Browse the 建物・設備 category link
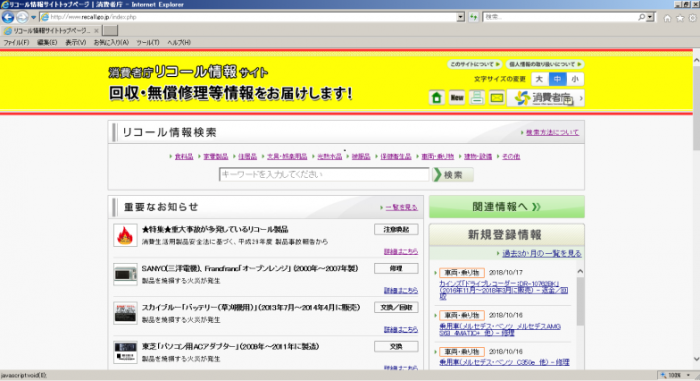Screen dimensions: 700x381 click(x=478, y=156)
